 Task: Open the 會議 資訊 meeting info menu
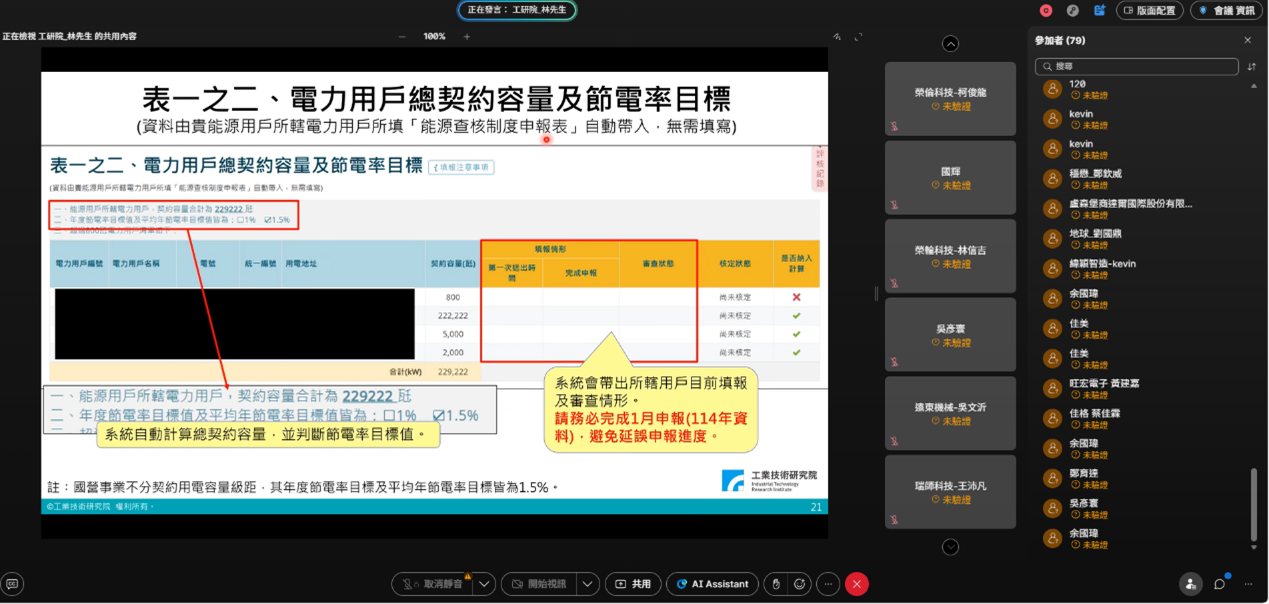click(1226, 10)
